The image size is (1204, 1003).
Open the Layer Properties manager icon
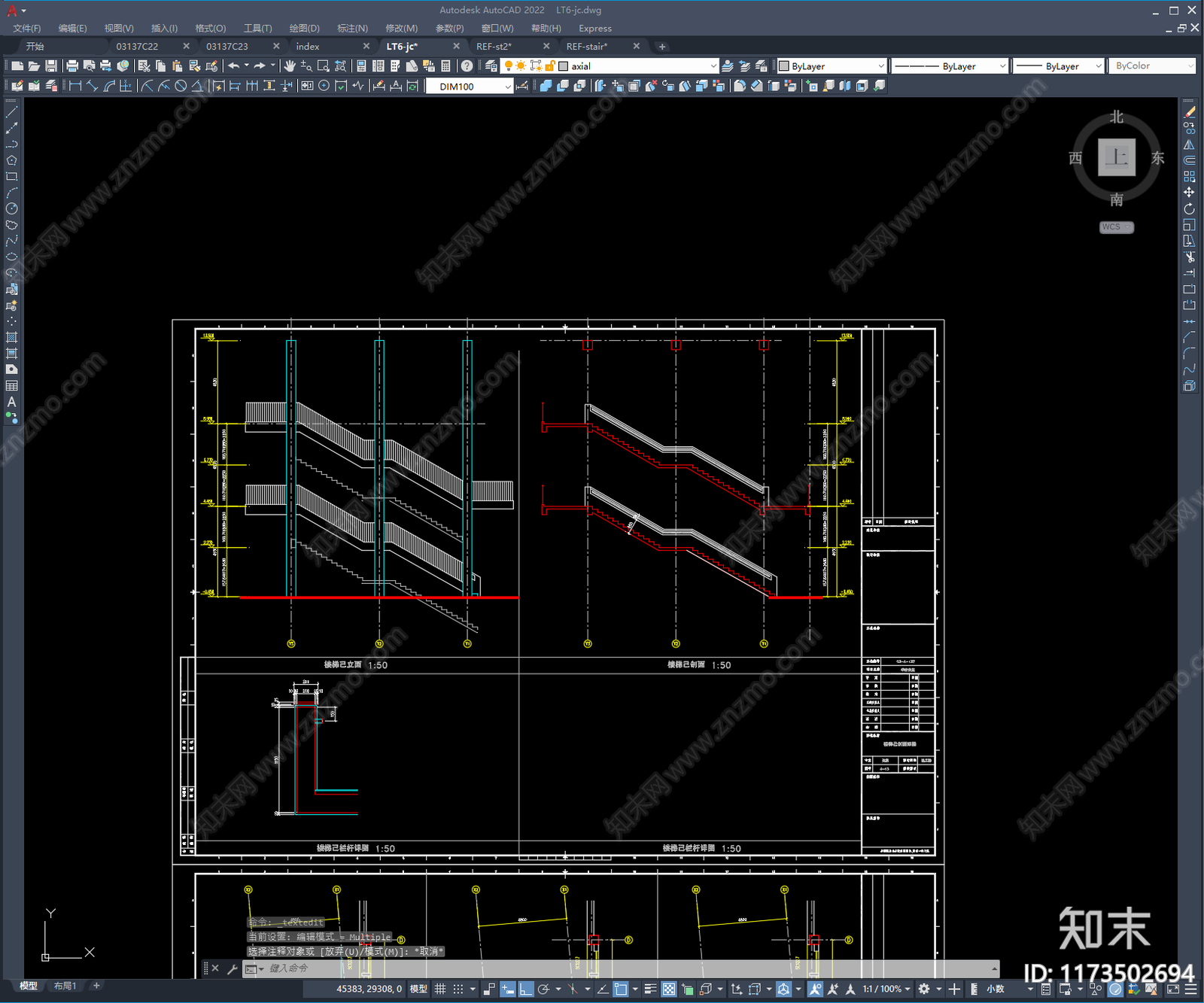491,66
